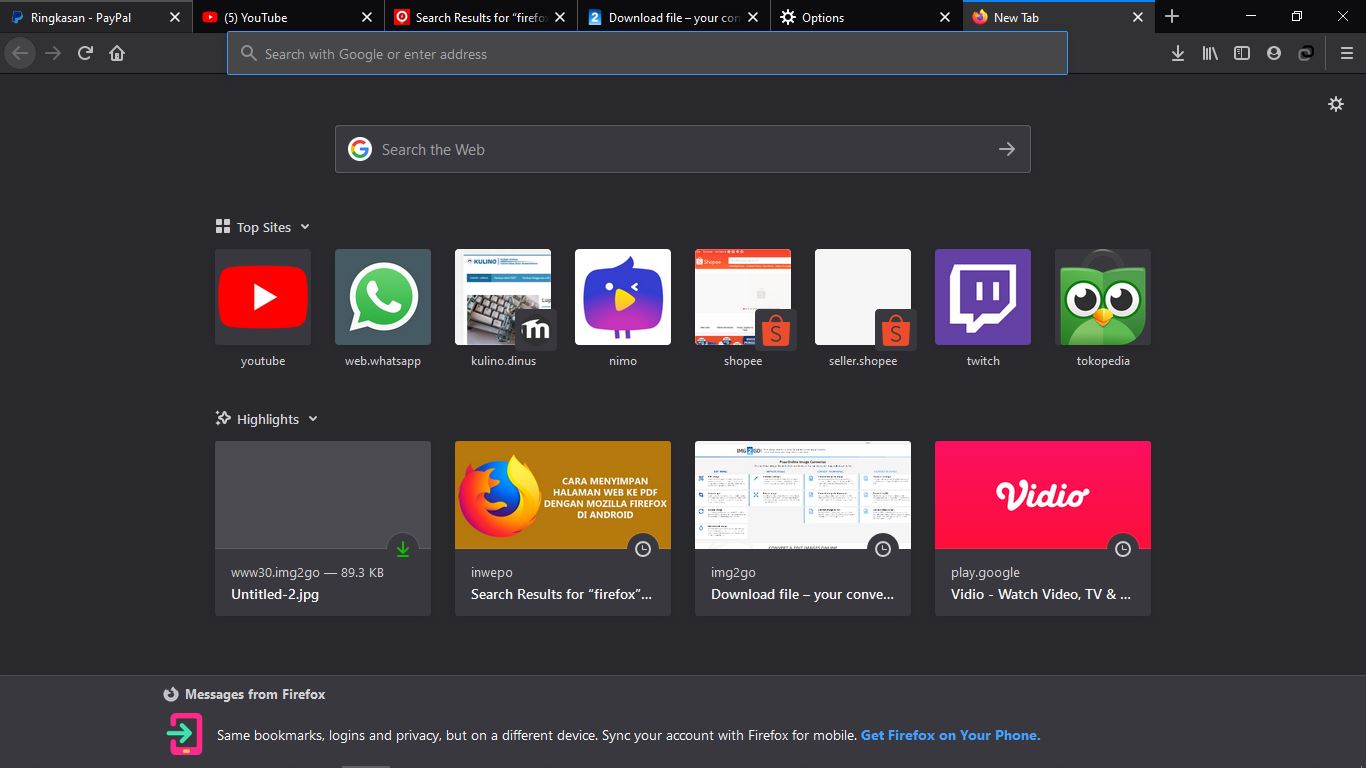Click the Firefox sync phone icon
Image resolution: width=1366 pixels, height=768 pixels.
tap(185, 734)
